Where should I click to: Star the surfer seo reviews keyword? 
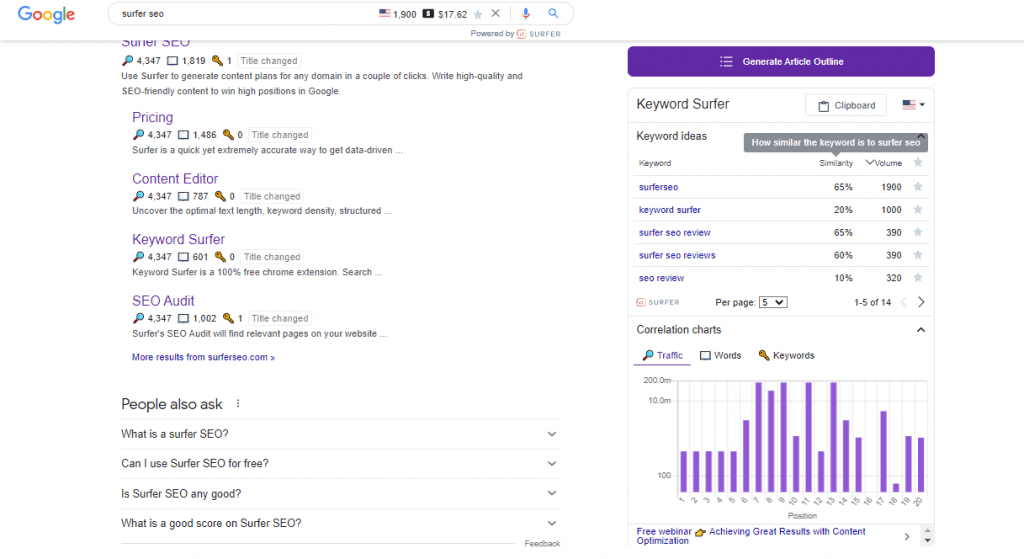point(918,255)
